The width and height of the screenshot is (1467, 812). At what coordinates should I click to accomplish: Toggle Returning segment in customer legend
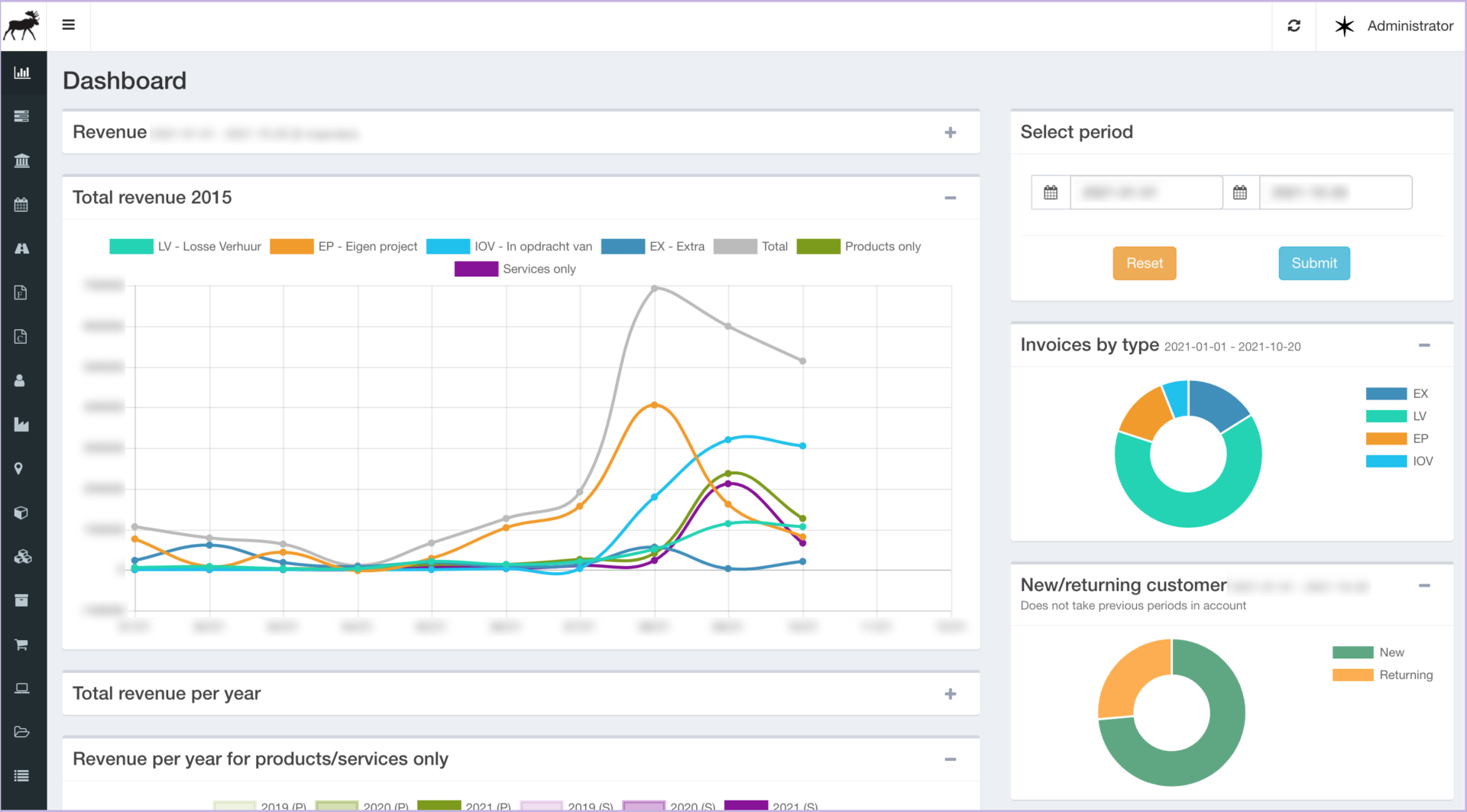coord(1382,675)
